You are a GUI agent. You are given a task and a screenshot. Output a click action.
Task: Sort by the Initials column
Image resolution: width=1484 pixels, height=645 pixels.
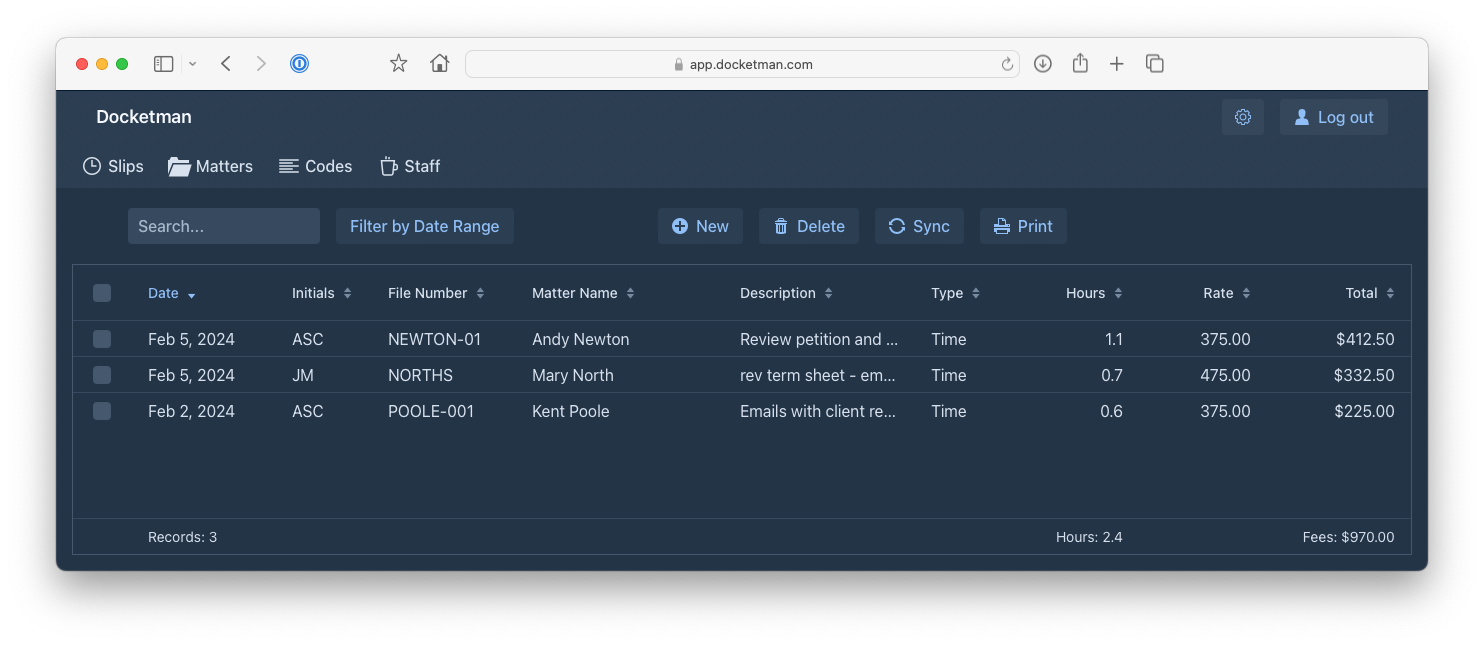(x=322, y=293)
